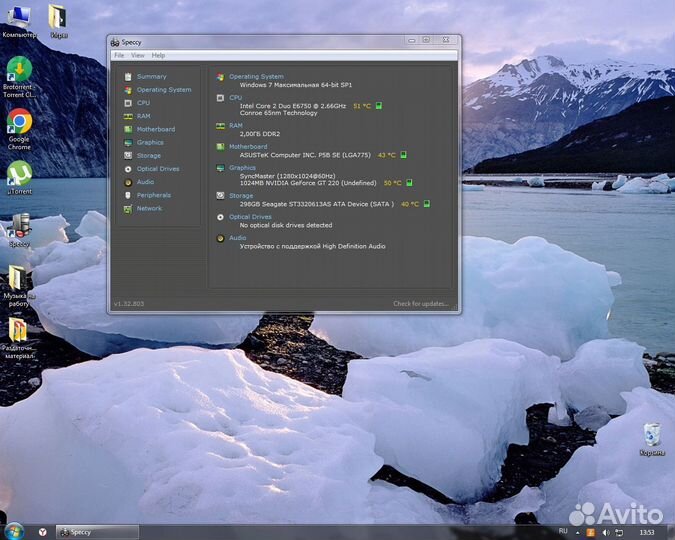The image size is (675, 540).
Task: Open the View menu
Action: pyautogui.click(x=138, y=55)
